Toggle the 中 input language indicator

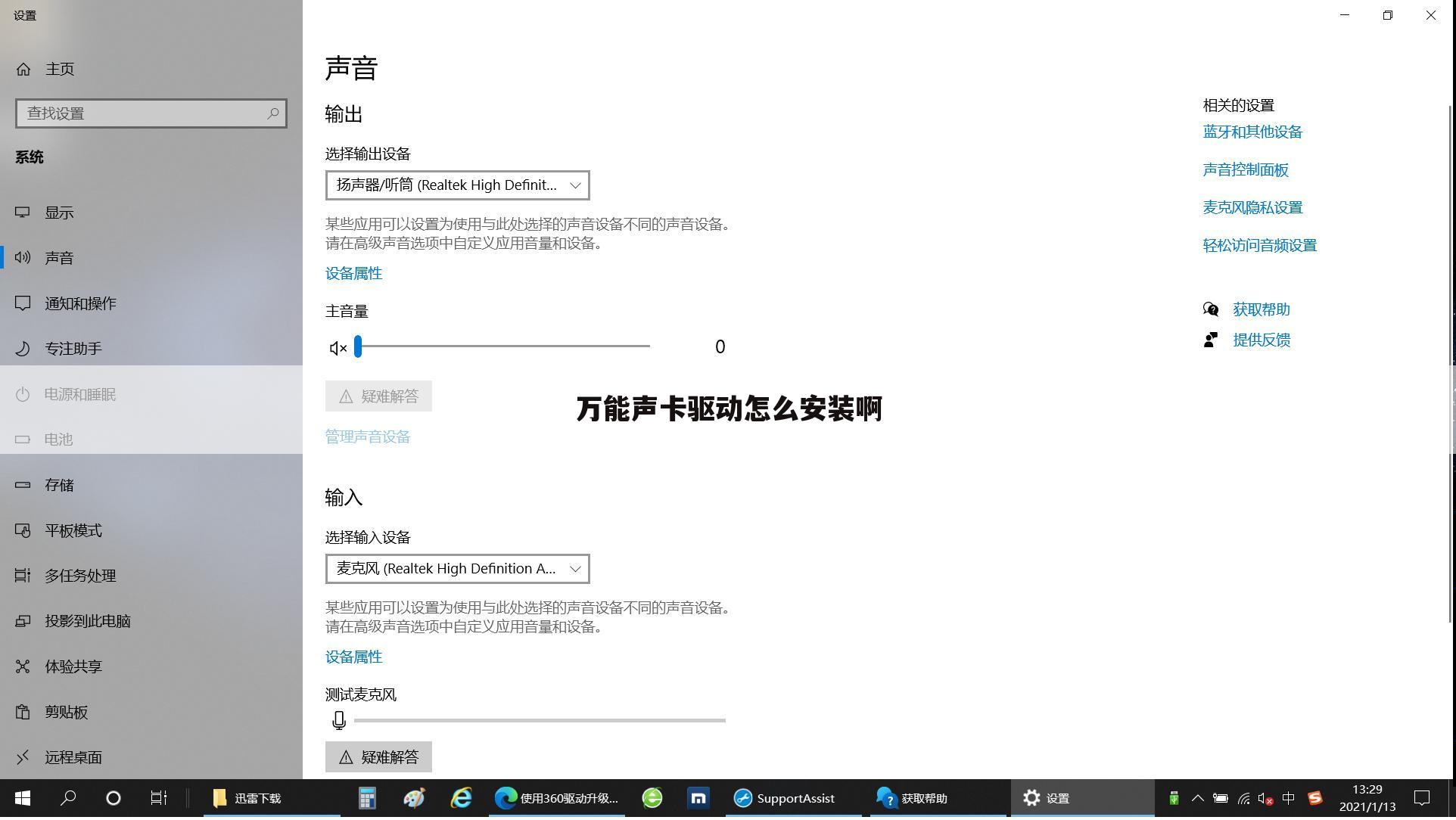coord(1289,800)
